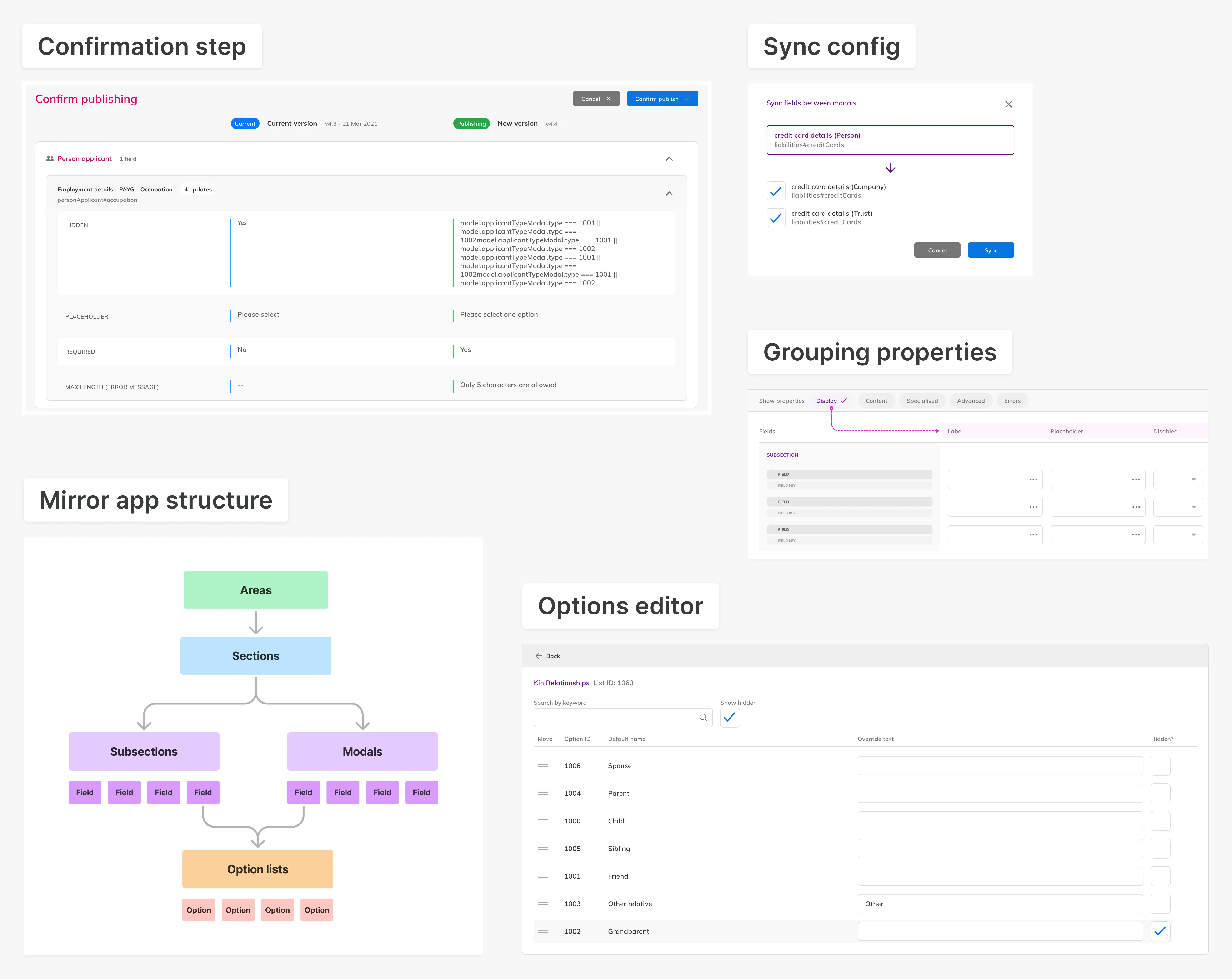Image resolution: width=1232 pixels, height=979 pixels.
Task: Click the Publishing version badge
Action: pos(471,124)
